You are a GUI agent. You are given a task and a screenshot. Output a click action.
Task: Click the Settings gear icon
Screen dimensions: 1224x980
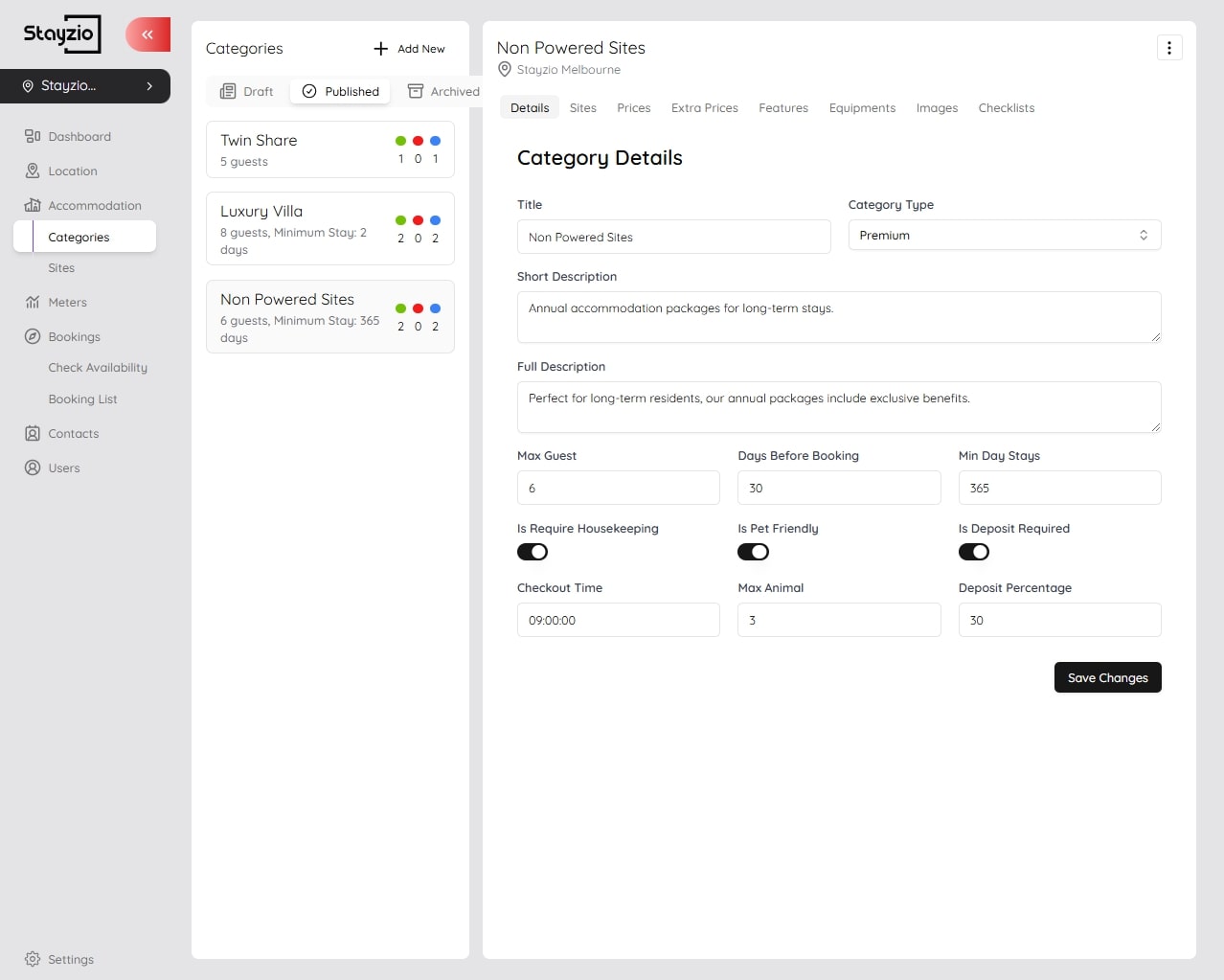pyautogui.click(x=33, y=959)
